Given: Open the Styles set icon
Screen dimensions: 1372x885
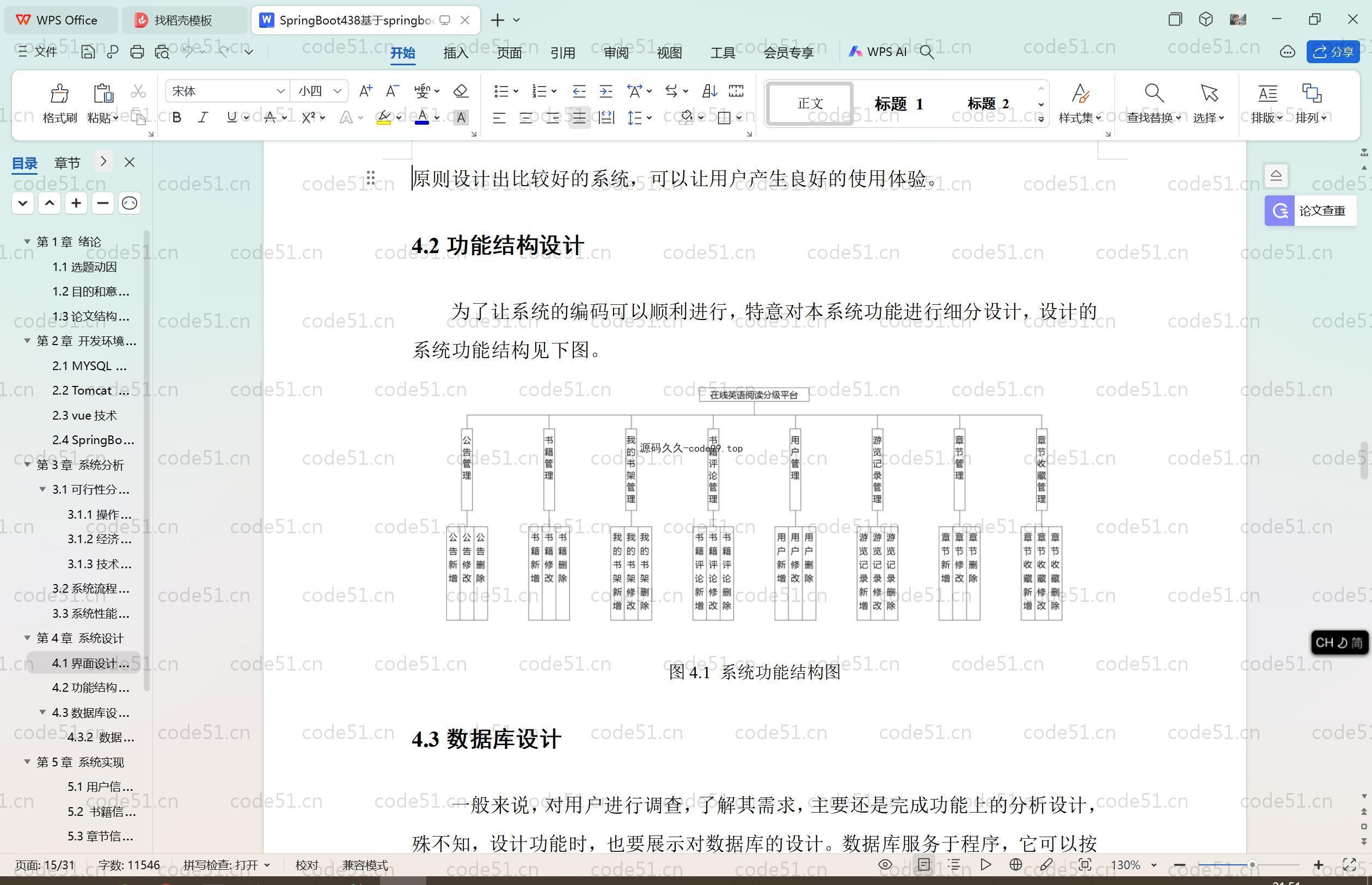Looking at the screenshot, I should (x=1080, y=93).
